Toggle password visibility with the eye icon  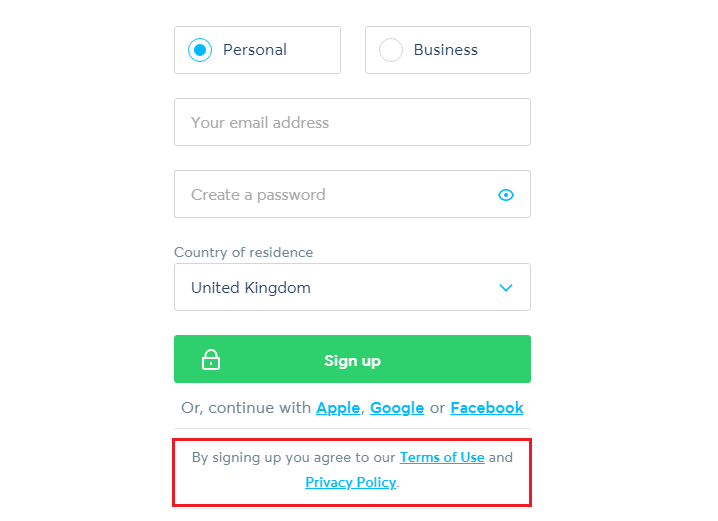coord(506,195)
